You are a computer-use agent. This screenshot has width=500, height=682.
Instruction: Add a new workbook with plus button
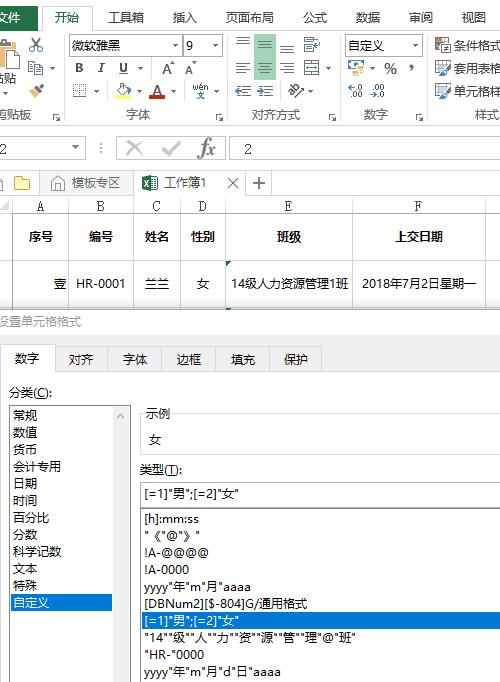pos(259,183)
